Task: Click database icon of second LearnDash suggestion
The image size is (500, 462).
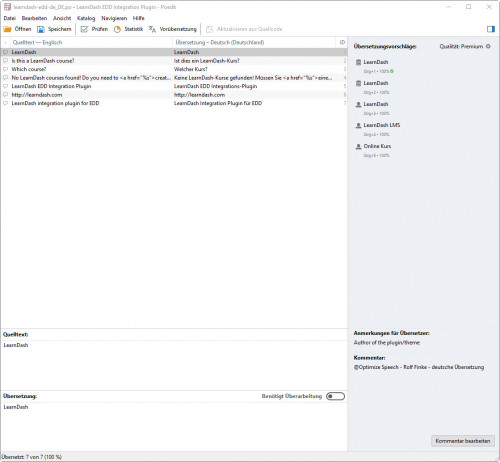Action: coord(358,83)
